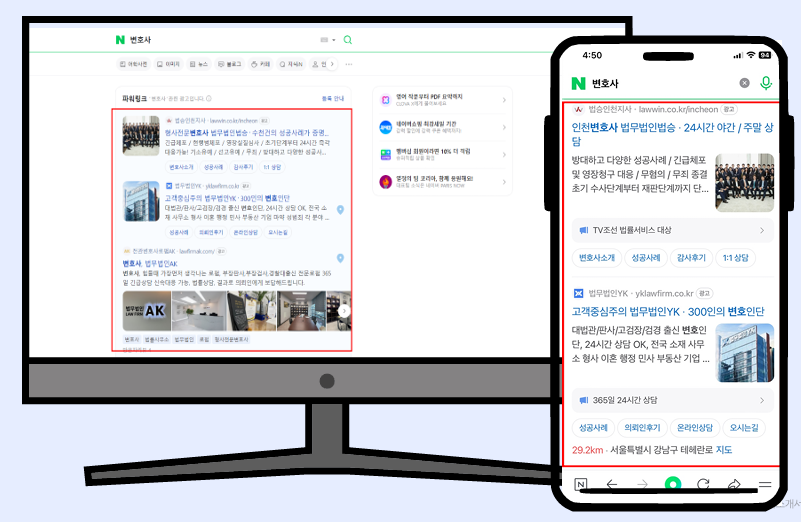Open the hamburger menu in mobile bottom bar
This screenshot has height=522, width=801.
pos(765,484)
